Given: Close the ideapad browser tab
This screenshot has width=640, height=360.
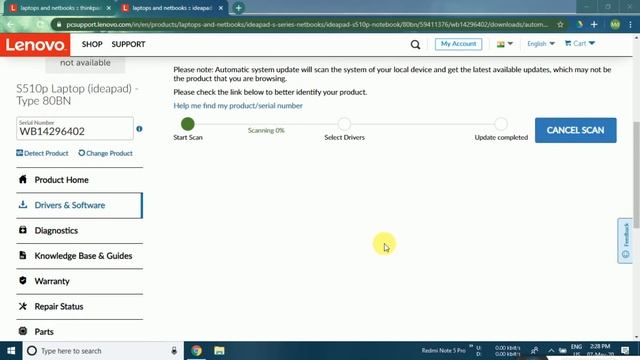Looking at the screenshot, I should click(x=221, y=8).
